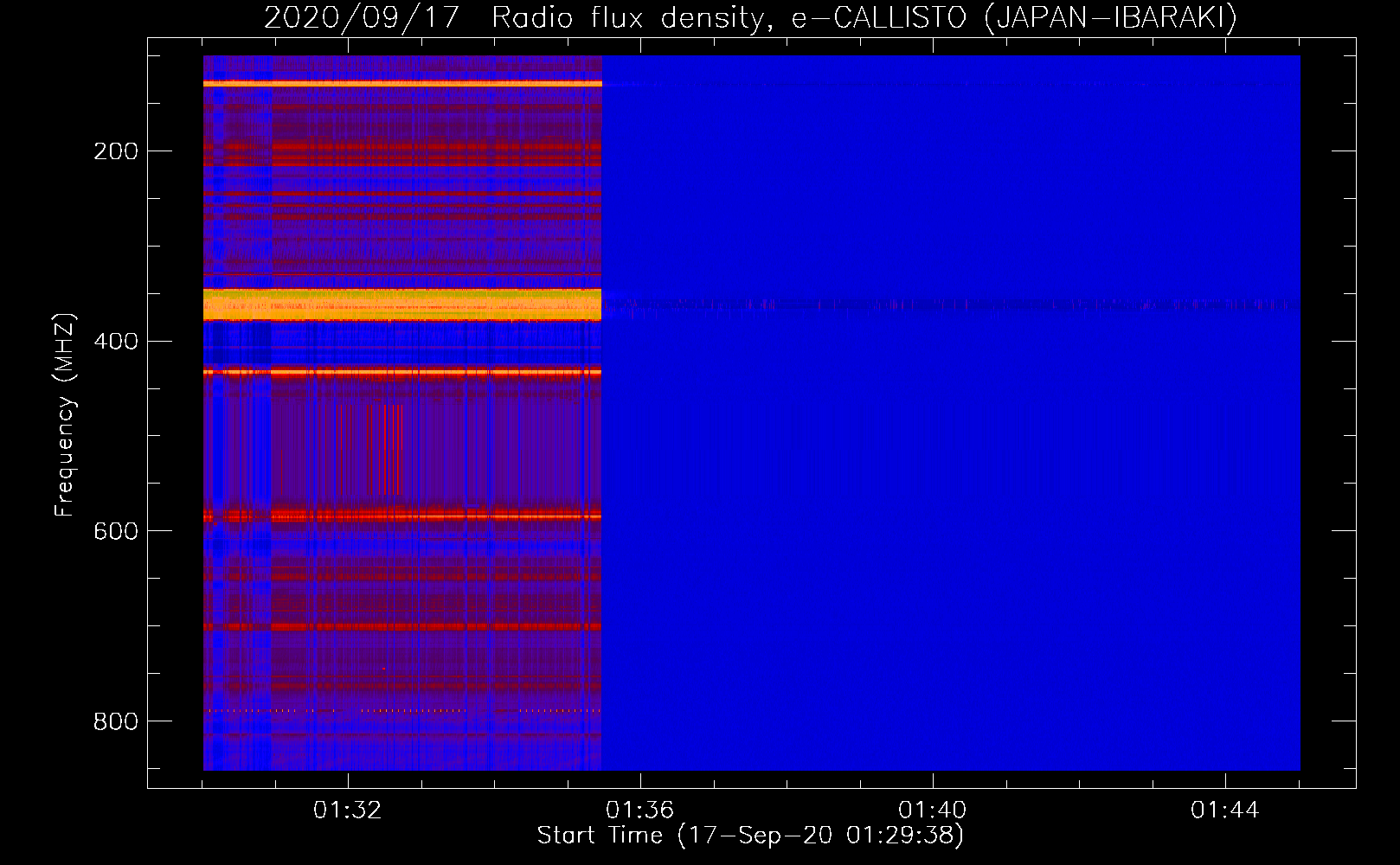Click the 01:44 time tick label
Screen dimensions: 1400x865
[1225, 811]
